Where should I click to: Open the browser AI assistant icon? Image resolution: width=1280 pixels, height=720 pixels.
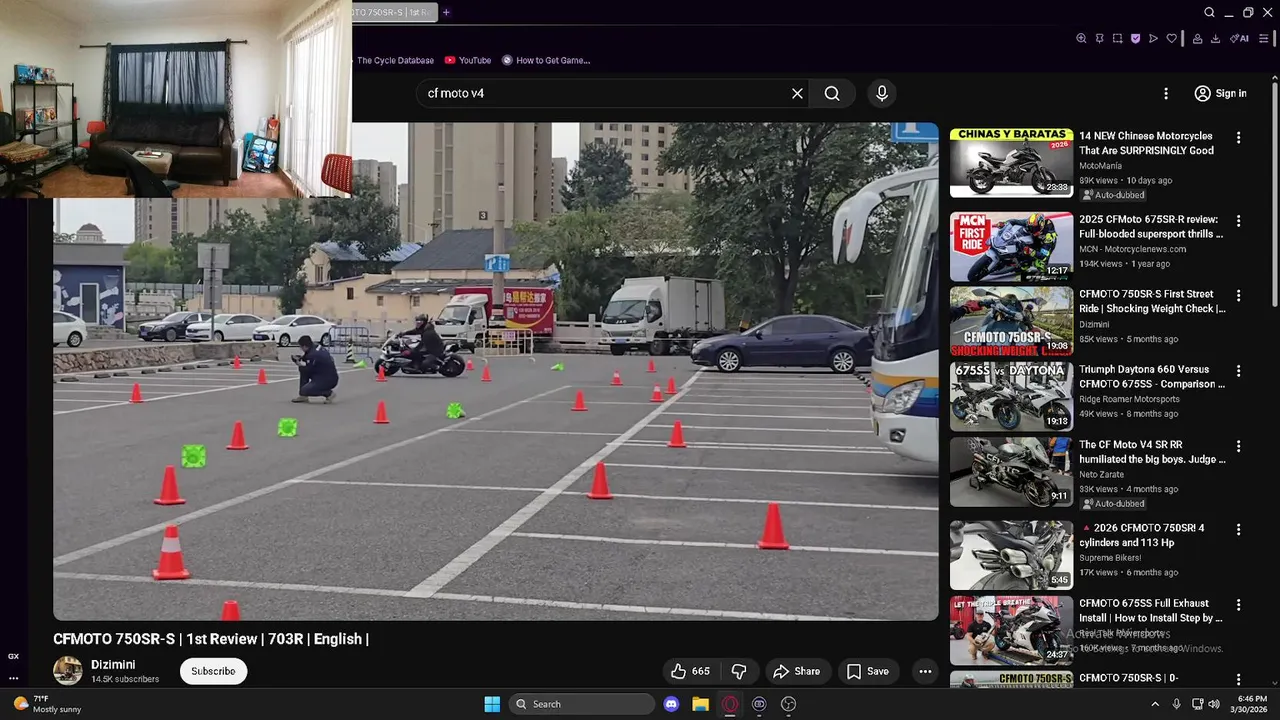(x=1239, y=38)
